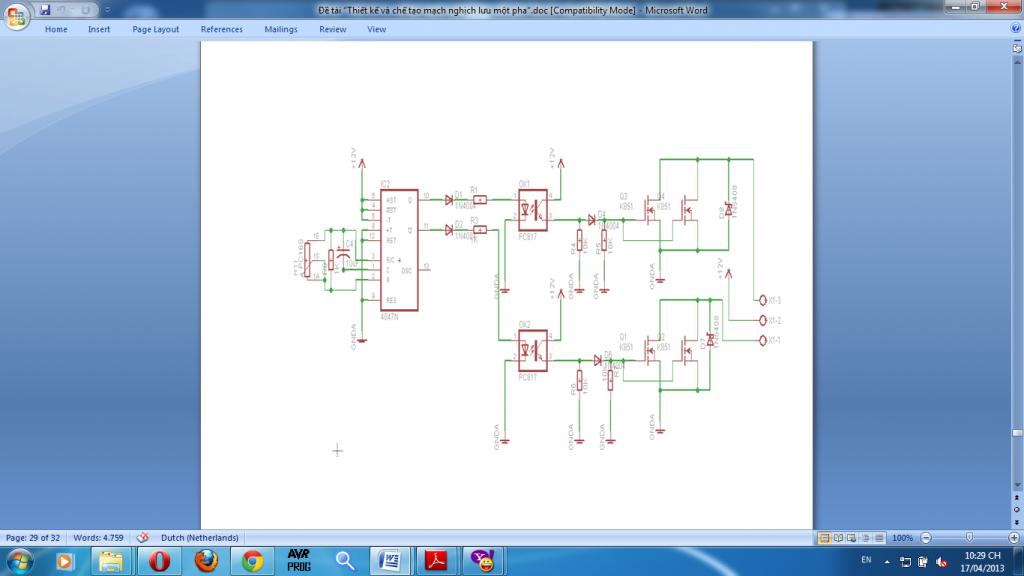Launch AVR PROG from taskbar
Viewport: 1024px width, 576px height.
tap(297, 560)
